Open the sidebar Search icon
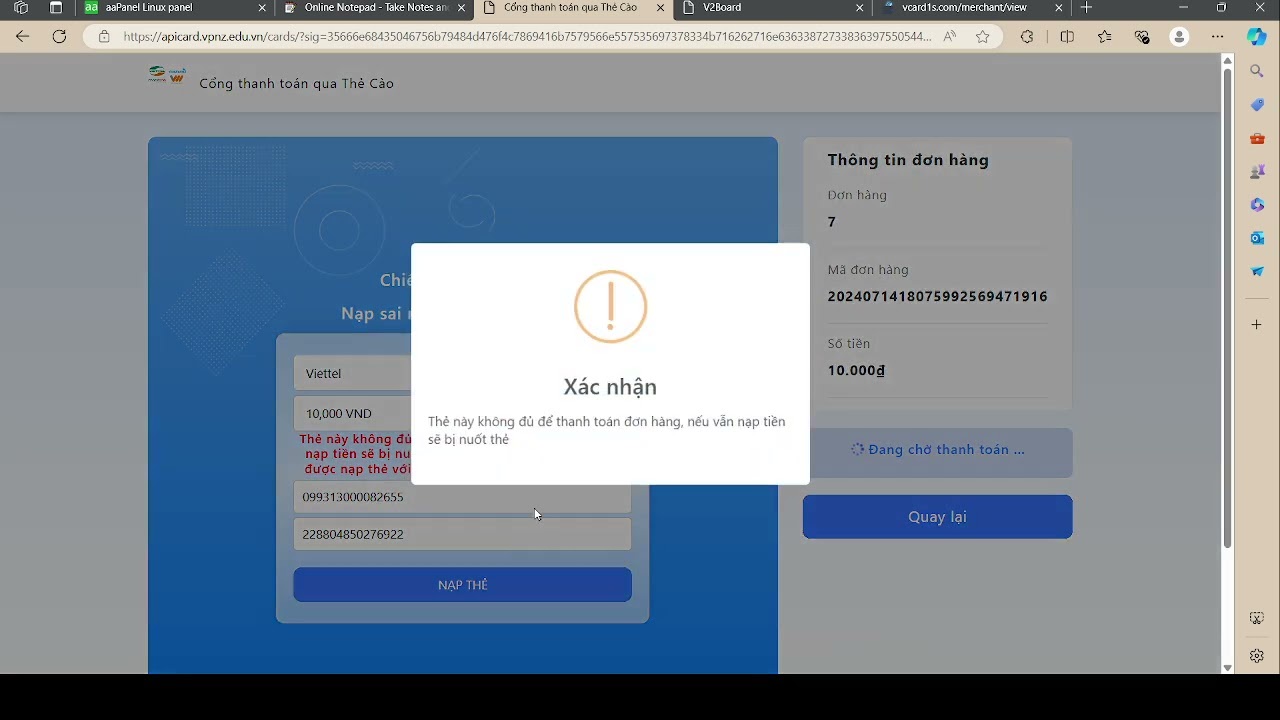The height and width of the screenshot is (720, 1280). (1257, 71)
